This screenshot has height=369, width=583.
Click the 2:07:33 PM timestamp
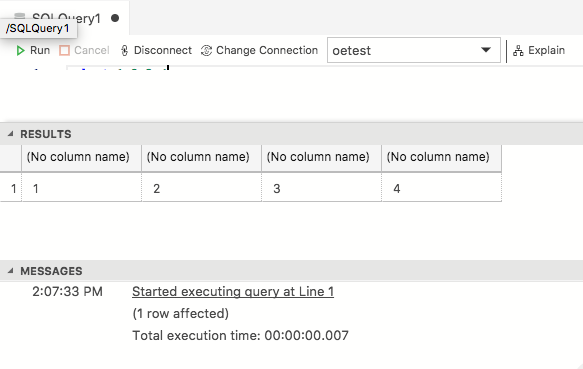click(x=67, y=292)
